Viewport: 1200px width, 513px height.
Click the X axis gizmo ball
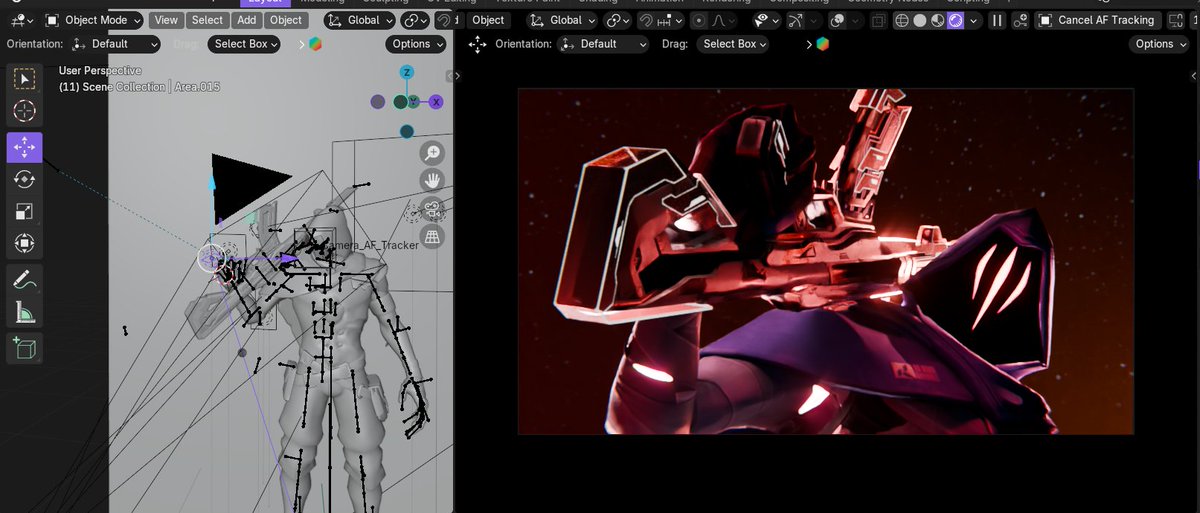[436, 101]
